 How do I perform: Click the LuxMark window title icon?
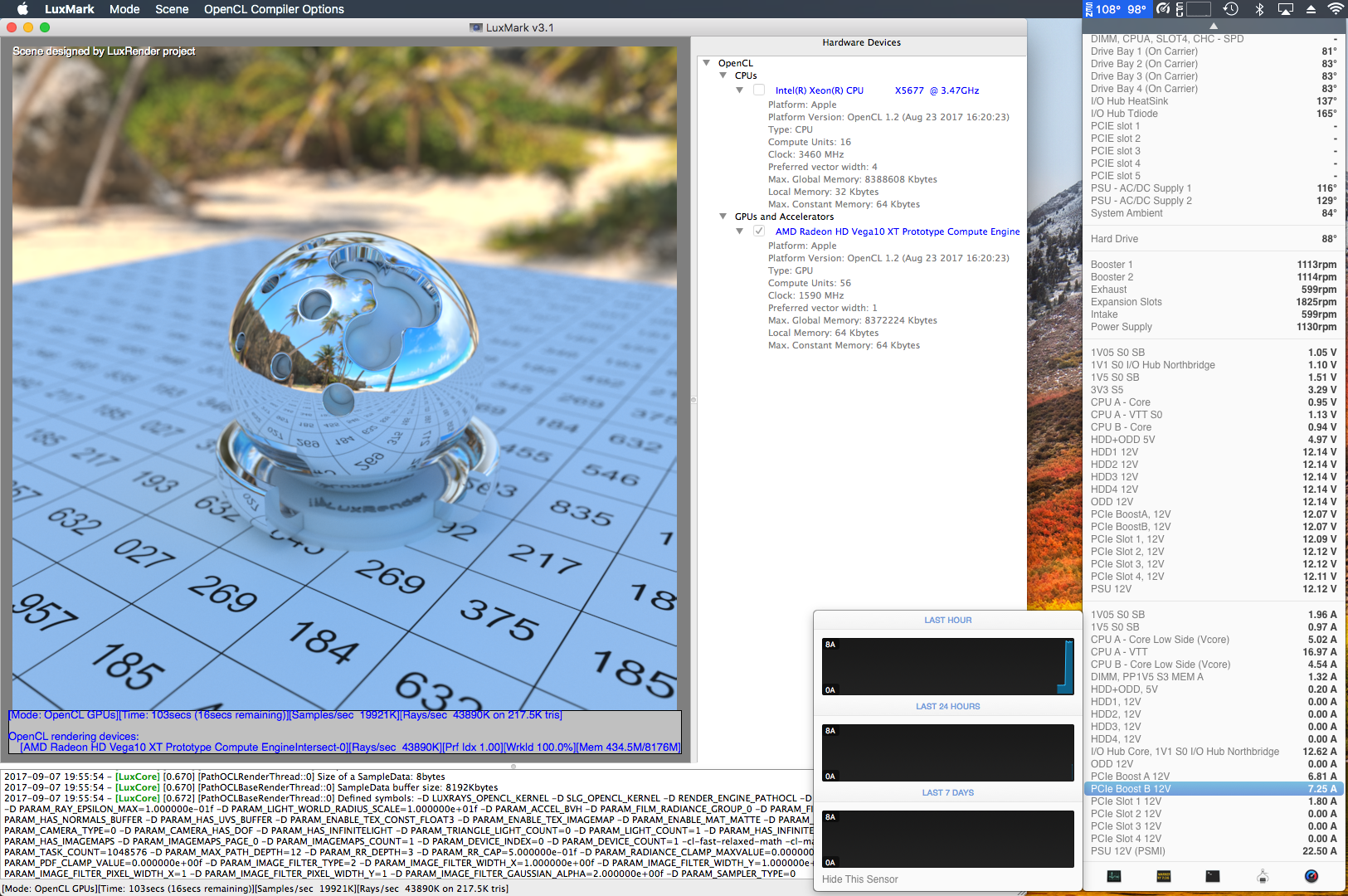click(476, 27)
